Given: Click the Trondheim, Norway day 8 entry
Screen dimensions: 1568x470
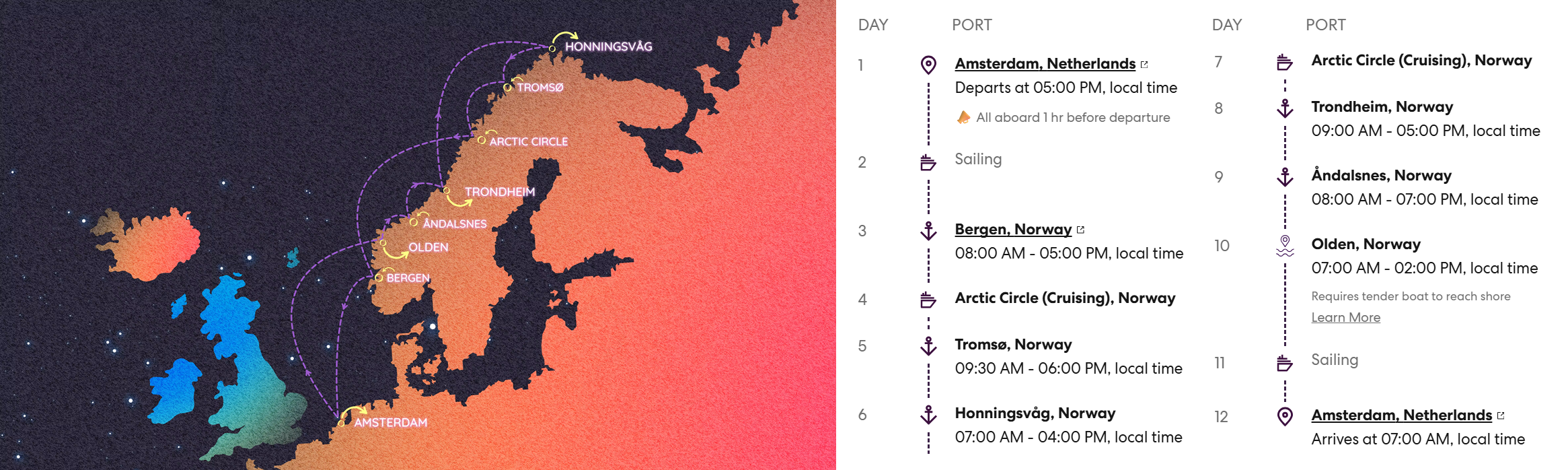Looking at the screenshot, I should [x=1382, y=106].
